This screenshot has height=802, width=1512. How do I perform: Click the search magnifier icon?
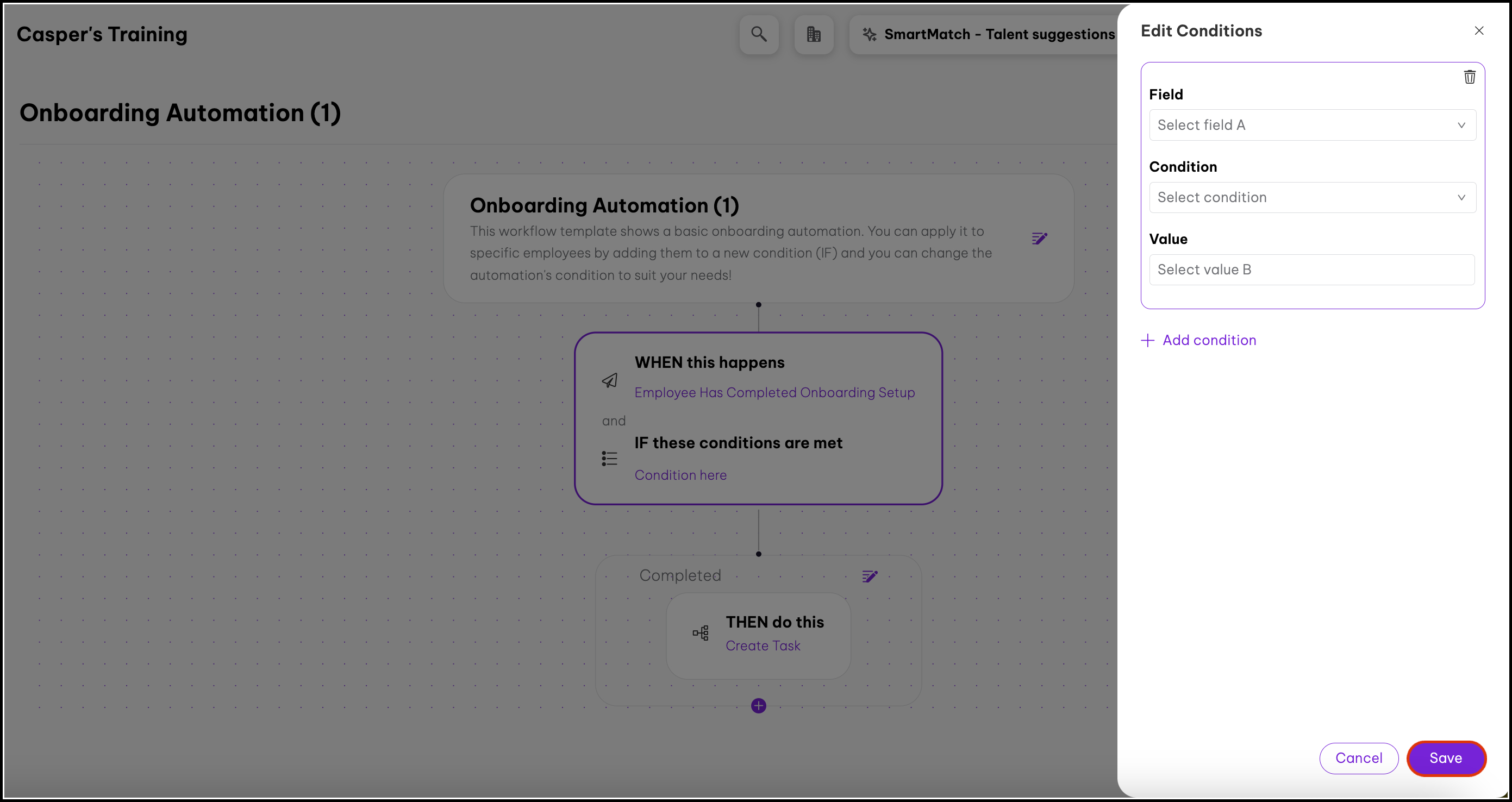coord(758,35)
